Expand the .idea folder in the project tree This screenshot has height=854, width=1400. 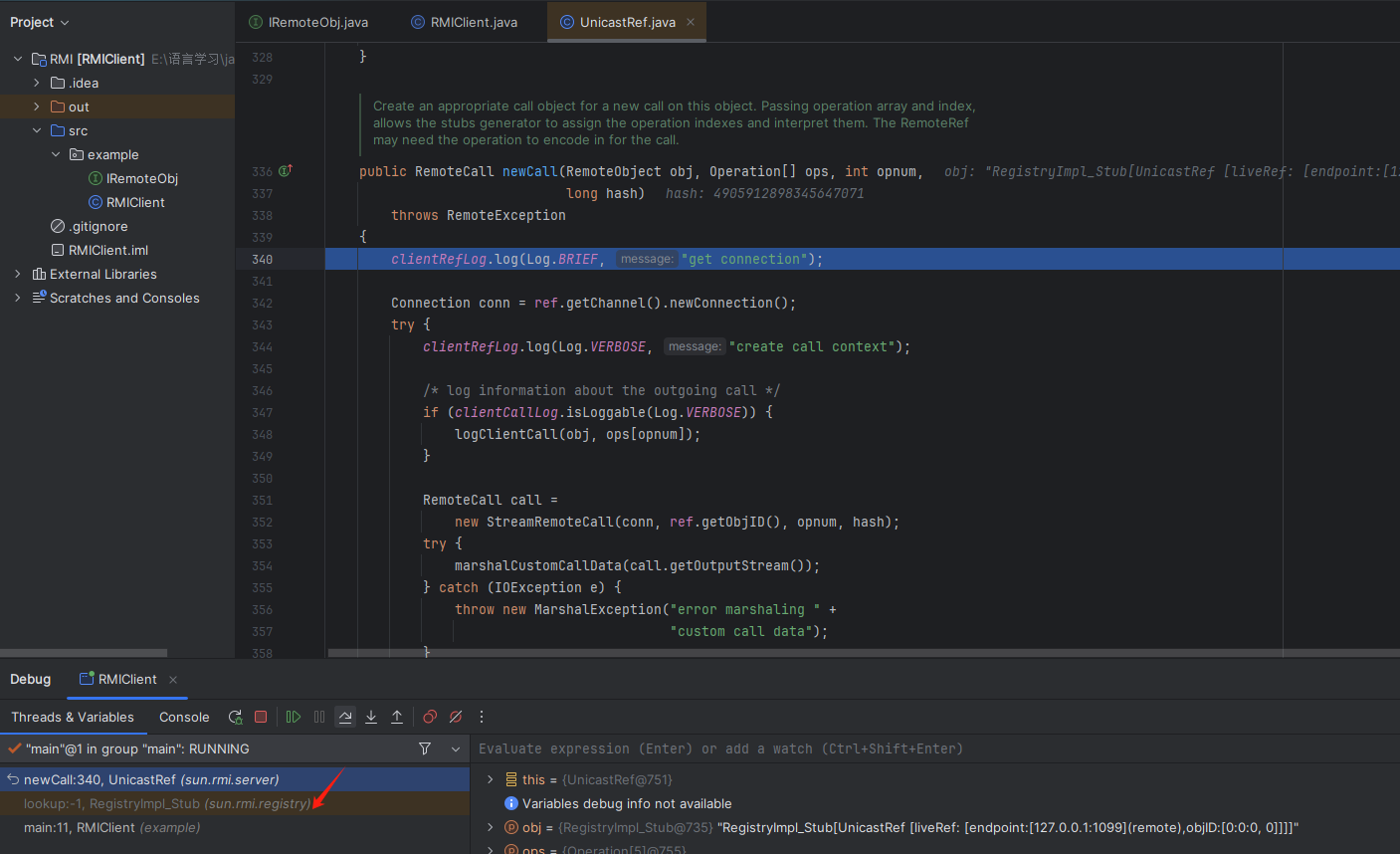(37, 83)
